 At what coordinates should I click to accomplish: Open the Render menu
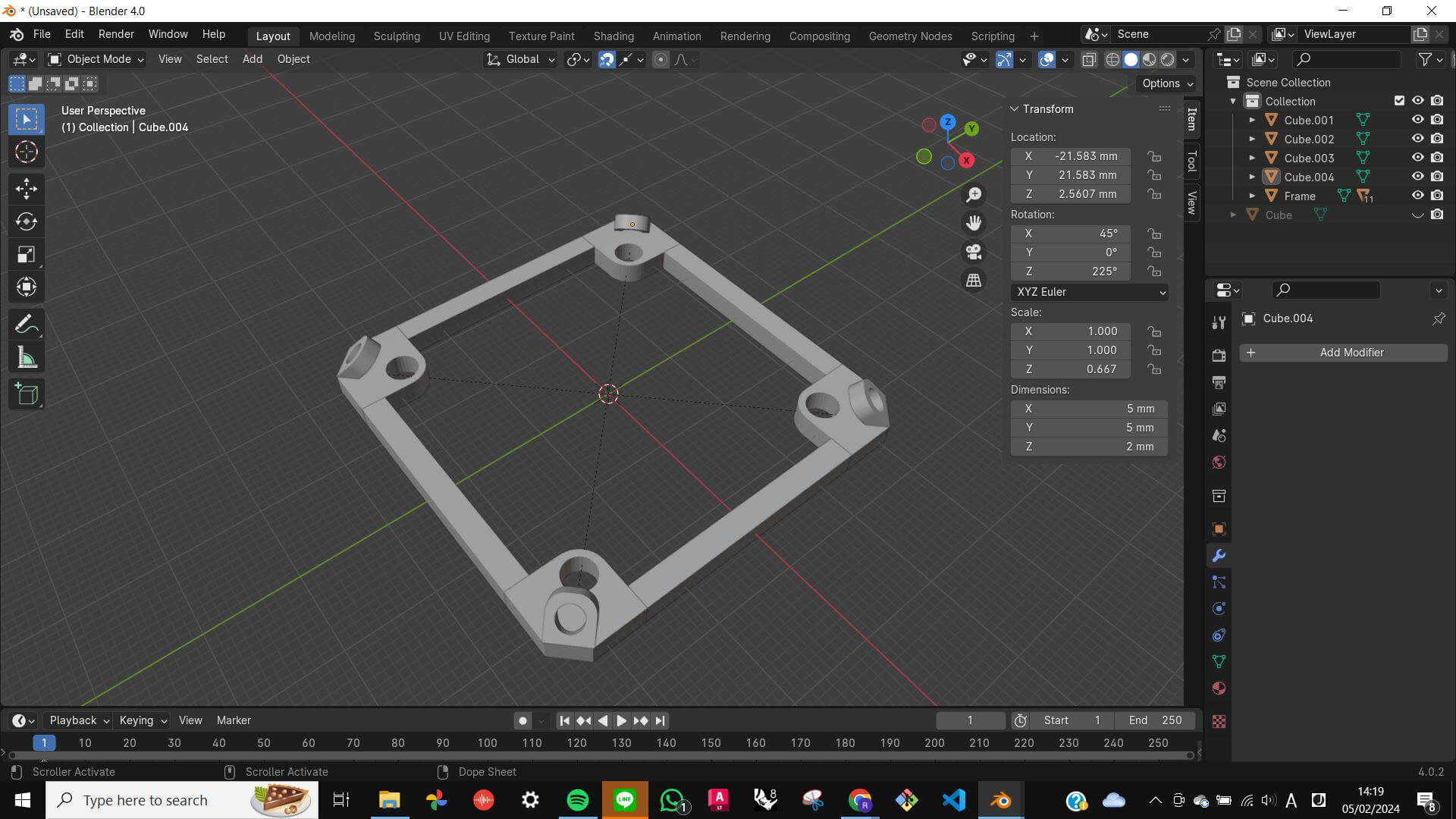pyautogui.click(x=116, y=35)
